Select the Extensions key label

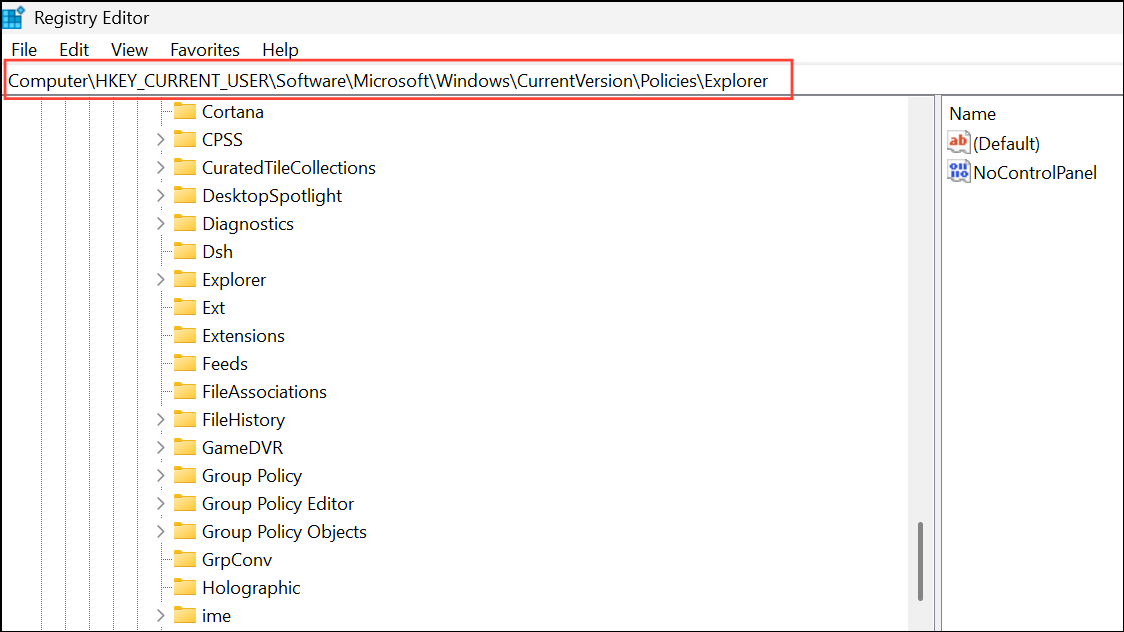pos(243,335)
